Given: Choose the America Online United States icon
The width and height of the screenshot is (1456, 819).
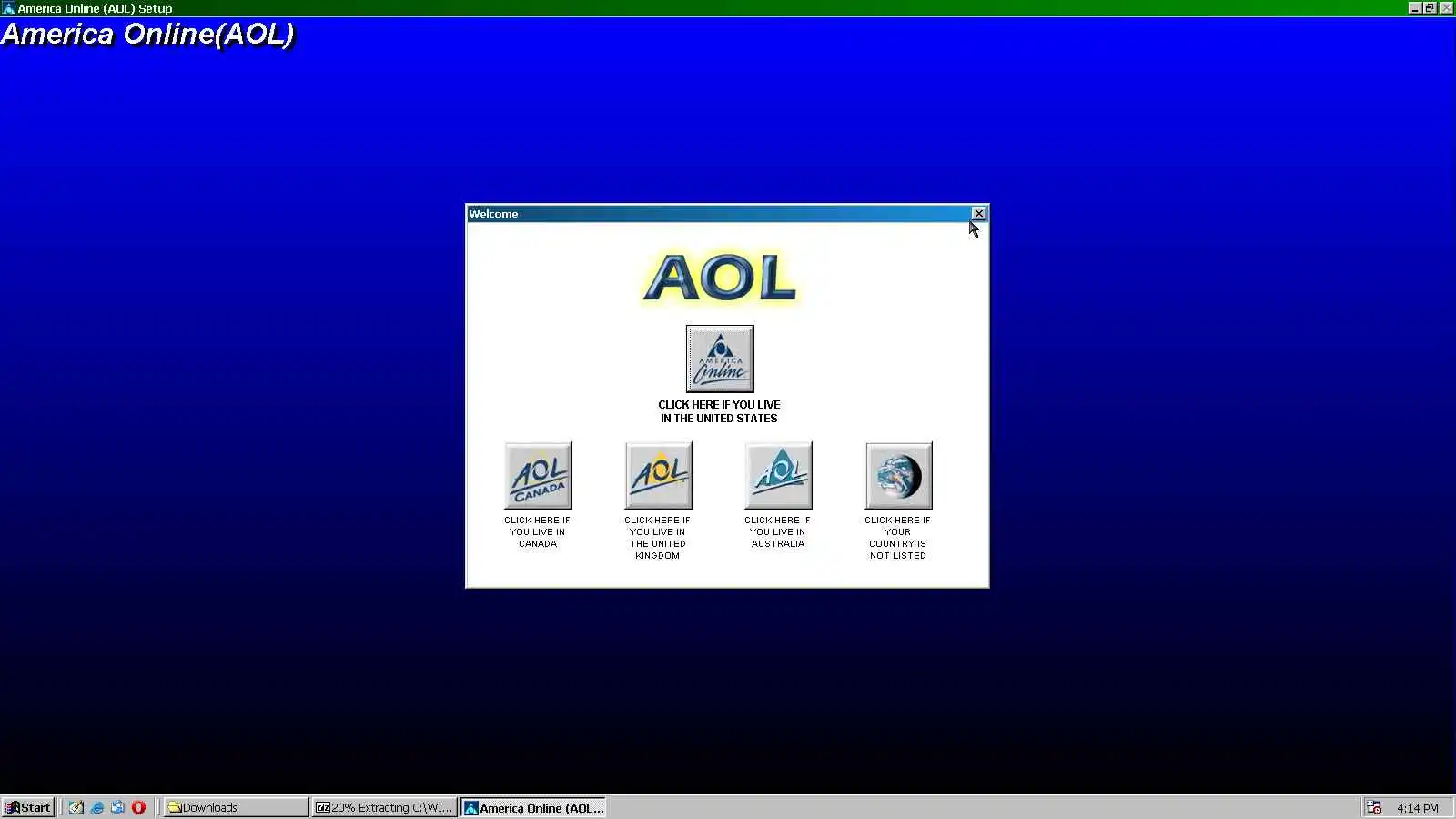Looking at the screenshot, I should tap(720, 359).
